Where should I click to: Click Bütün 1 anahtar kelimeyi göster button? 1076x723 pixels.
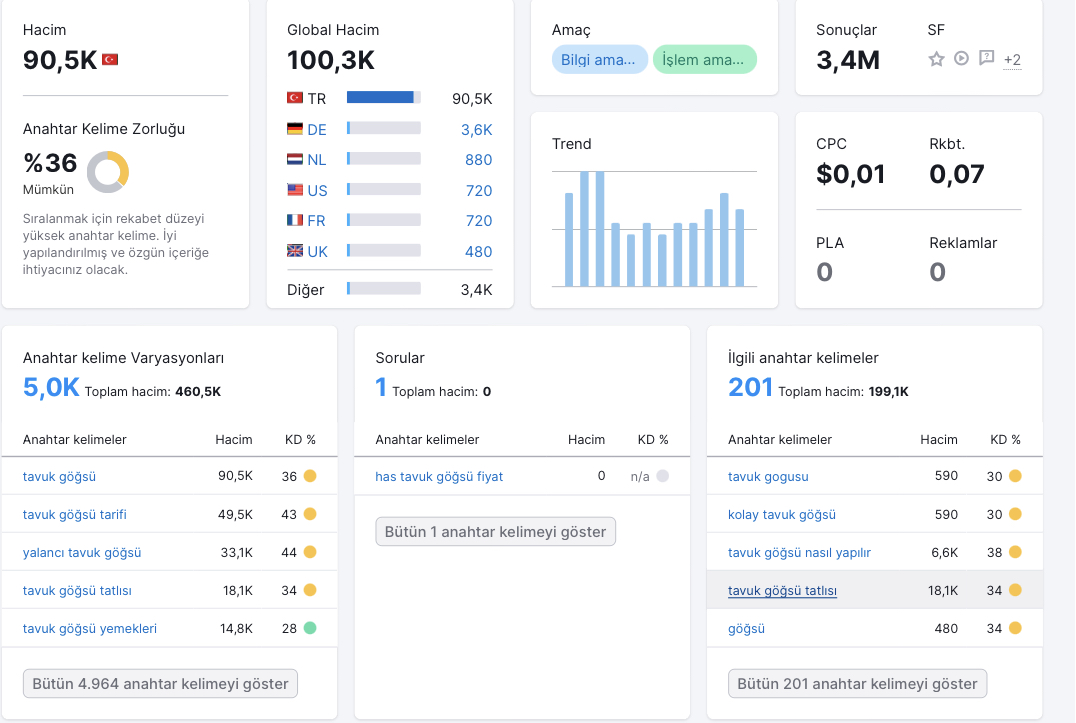495,532
